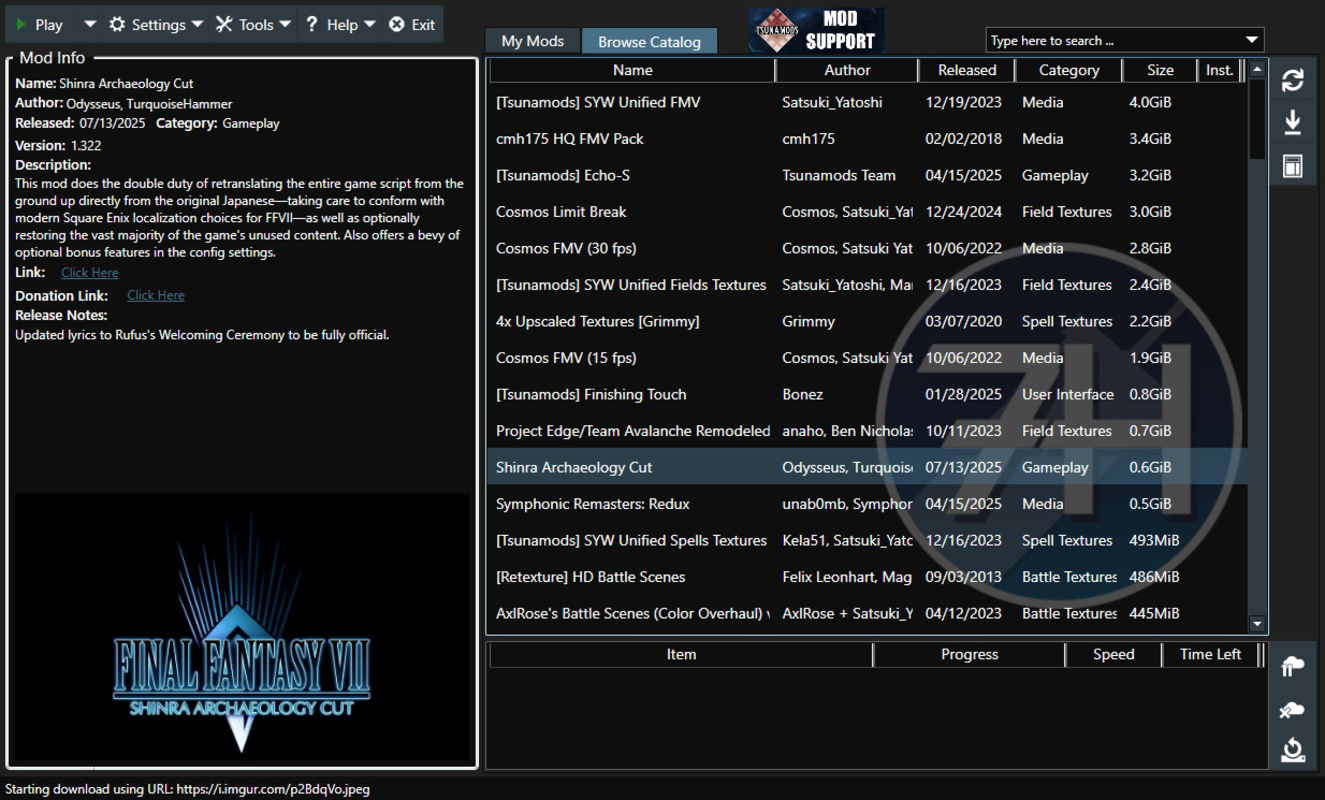Select '[Tsunamods] SYW Unified Fields Textures' row
The height and width of the screenshot is (800, 1325).
(867, 285)
